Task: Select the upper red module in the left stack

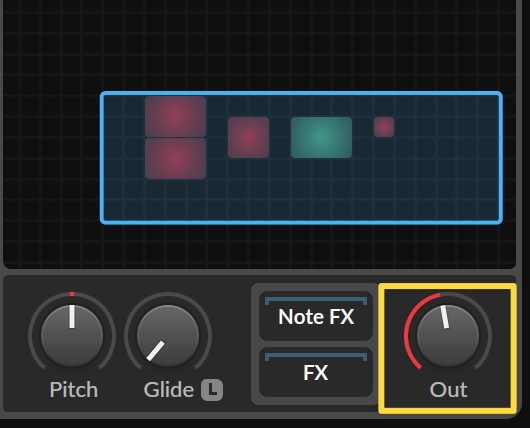Action: click(x=175, y=117)
